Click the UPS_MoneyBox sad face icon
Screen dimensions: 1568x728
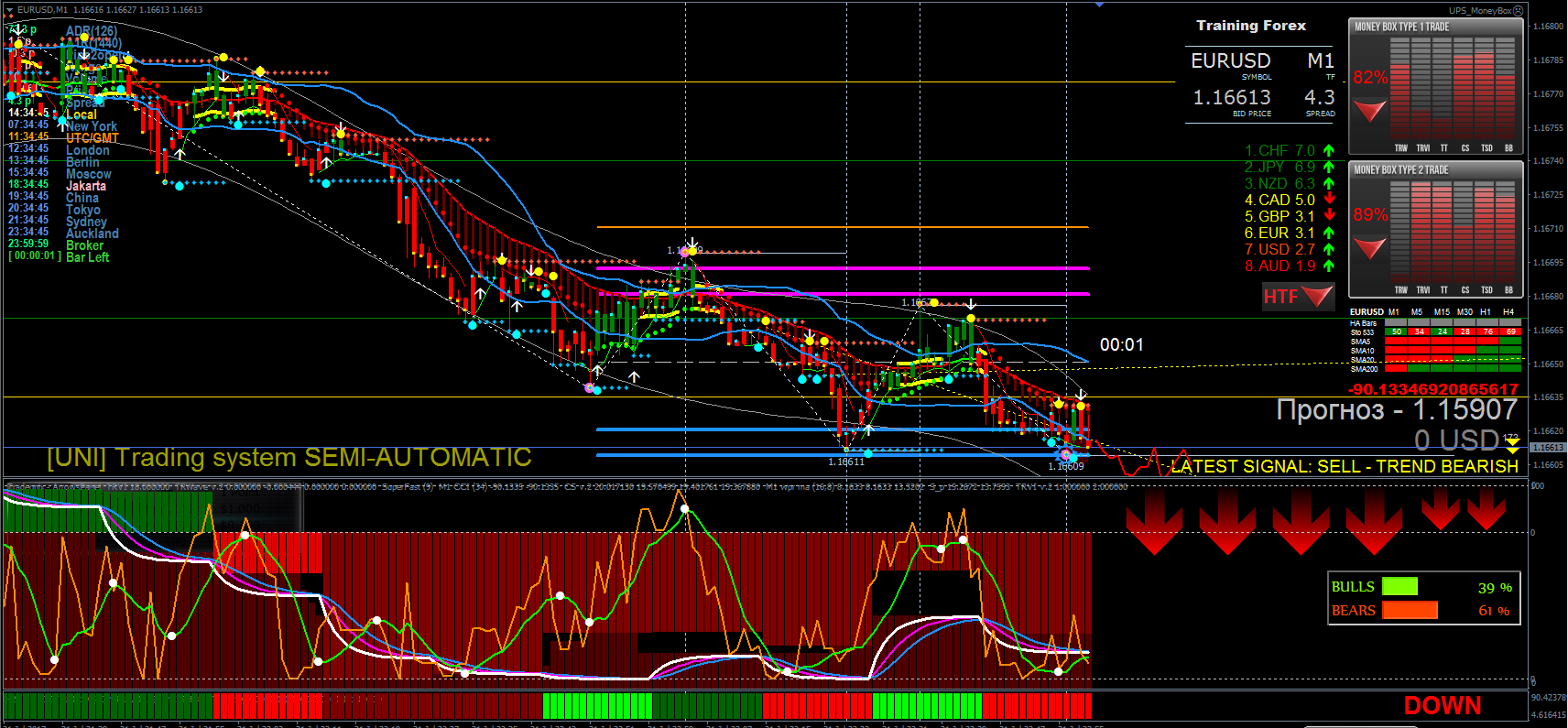pyautogui.click(x=1518, y=11)
